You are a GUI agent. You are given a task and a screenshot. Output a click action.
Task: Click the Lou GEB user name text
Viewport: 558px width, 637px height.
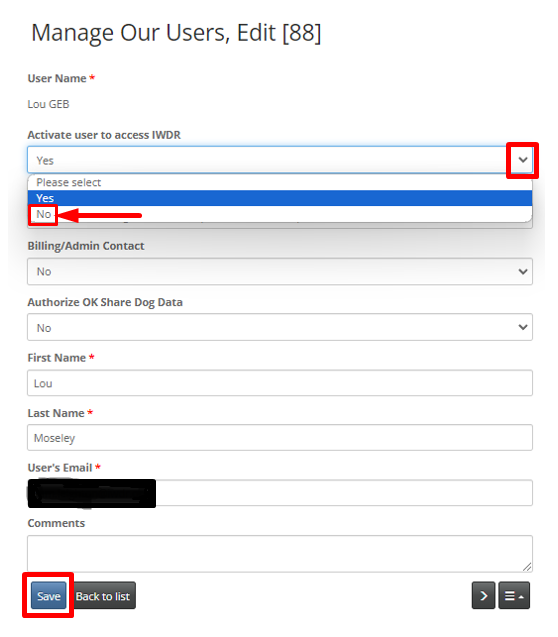point(48,104)
